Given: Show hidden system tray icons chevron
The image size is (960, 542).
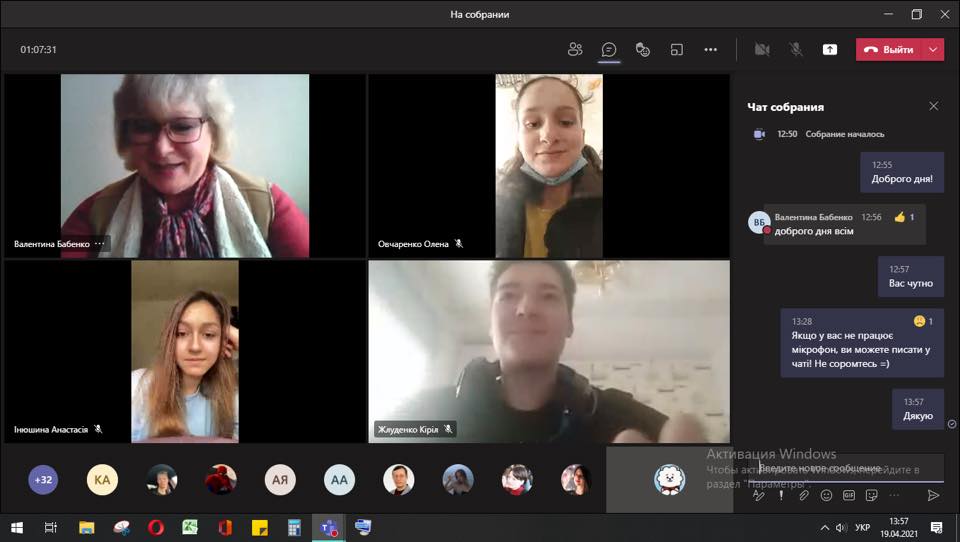Looking at the screenshot, I should (825, 528).
